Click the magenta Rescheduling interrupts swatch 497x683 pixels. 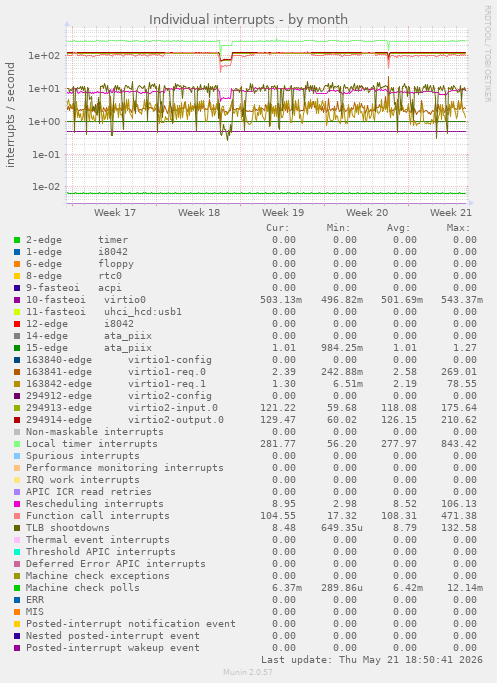tap(17, 504)
